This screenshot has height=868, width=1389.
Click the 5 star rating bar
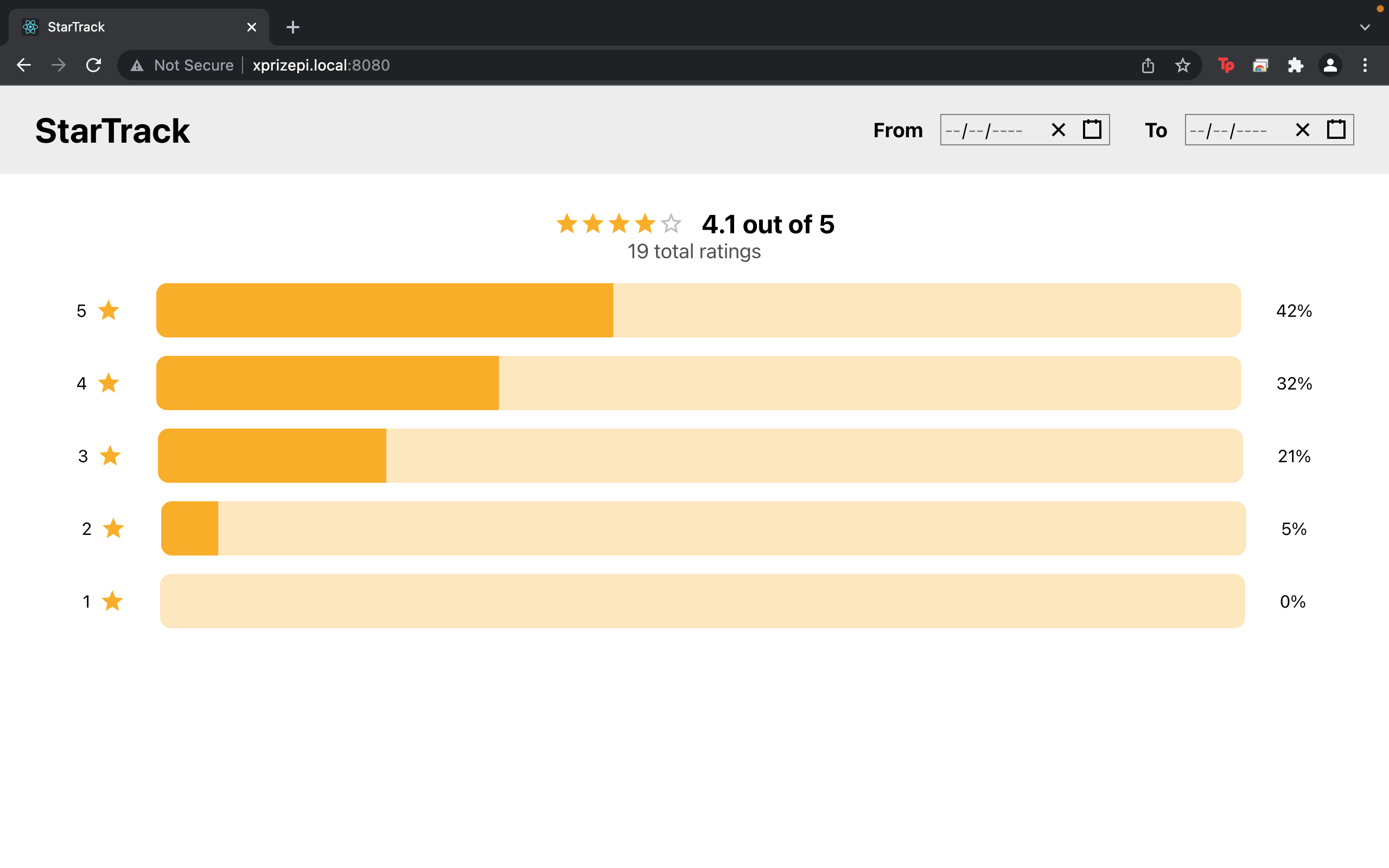[x=698, y=310]
